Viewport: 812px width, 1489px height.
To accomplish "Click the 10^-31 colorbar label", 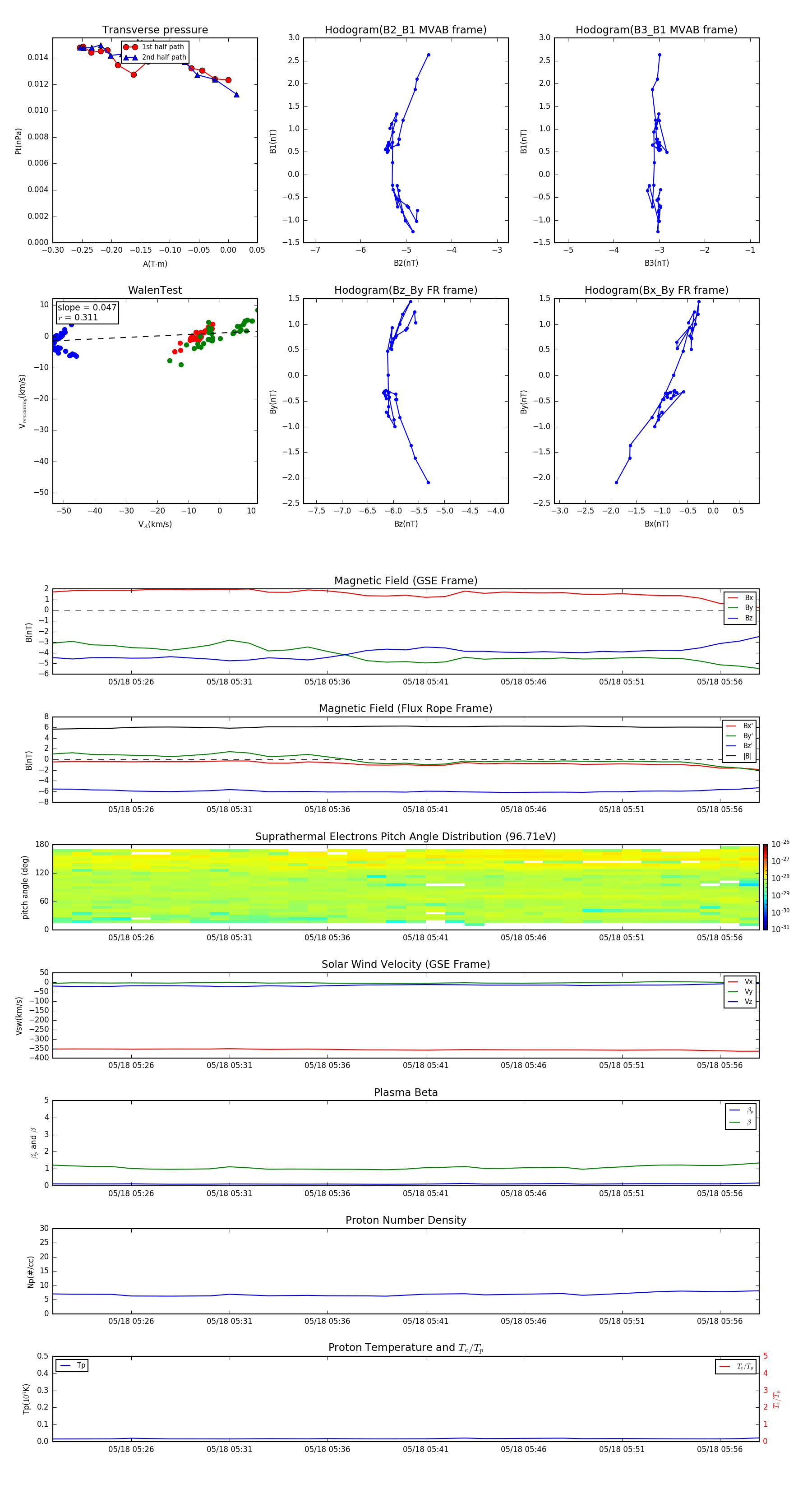I will [x=780, y=929].
